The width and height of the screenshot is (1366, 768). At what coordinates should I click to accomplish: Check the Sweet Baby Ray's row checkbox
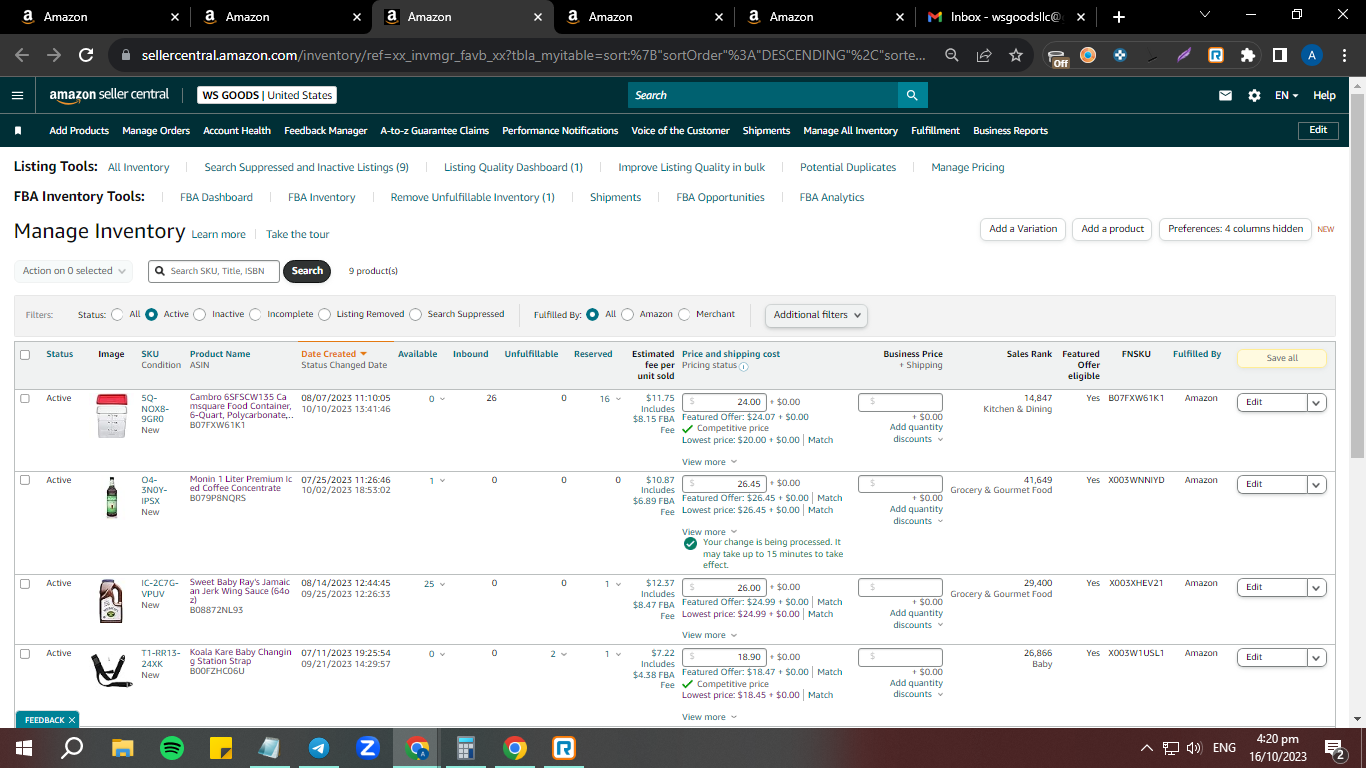pos(25,584)
